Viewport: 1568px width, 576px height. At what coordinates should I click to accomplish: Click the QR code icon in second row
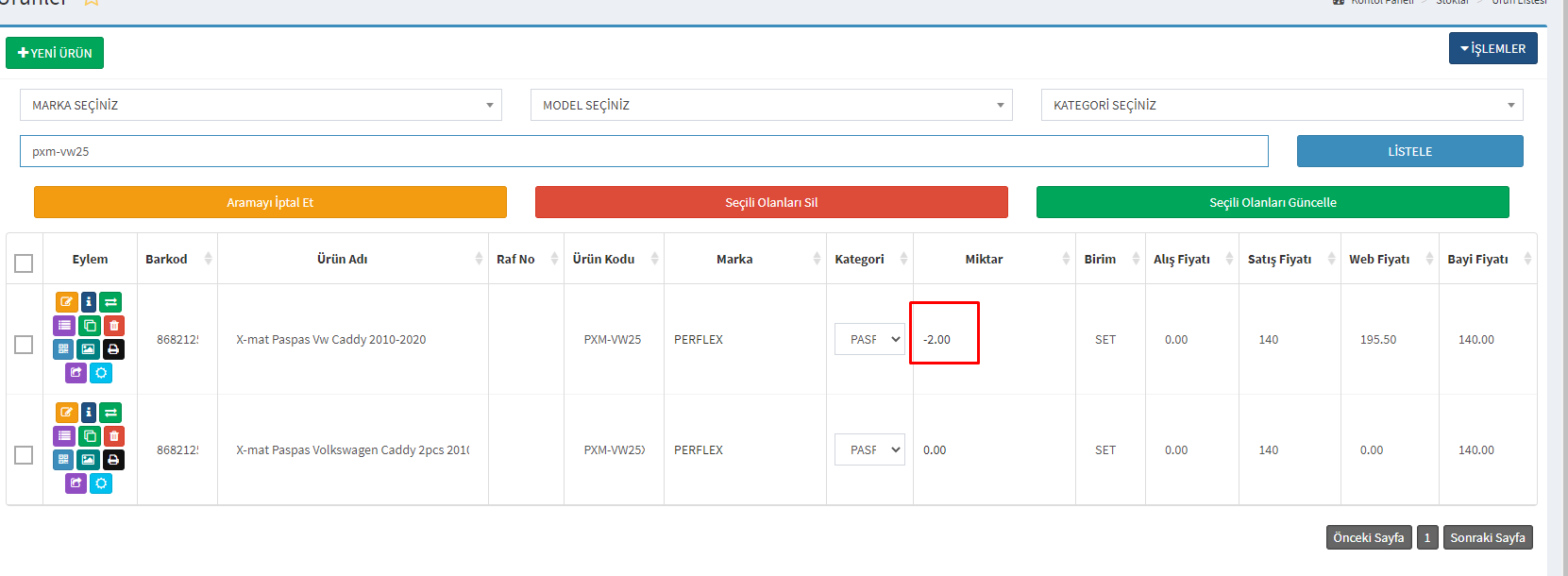point(63,460)
